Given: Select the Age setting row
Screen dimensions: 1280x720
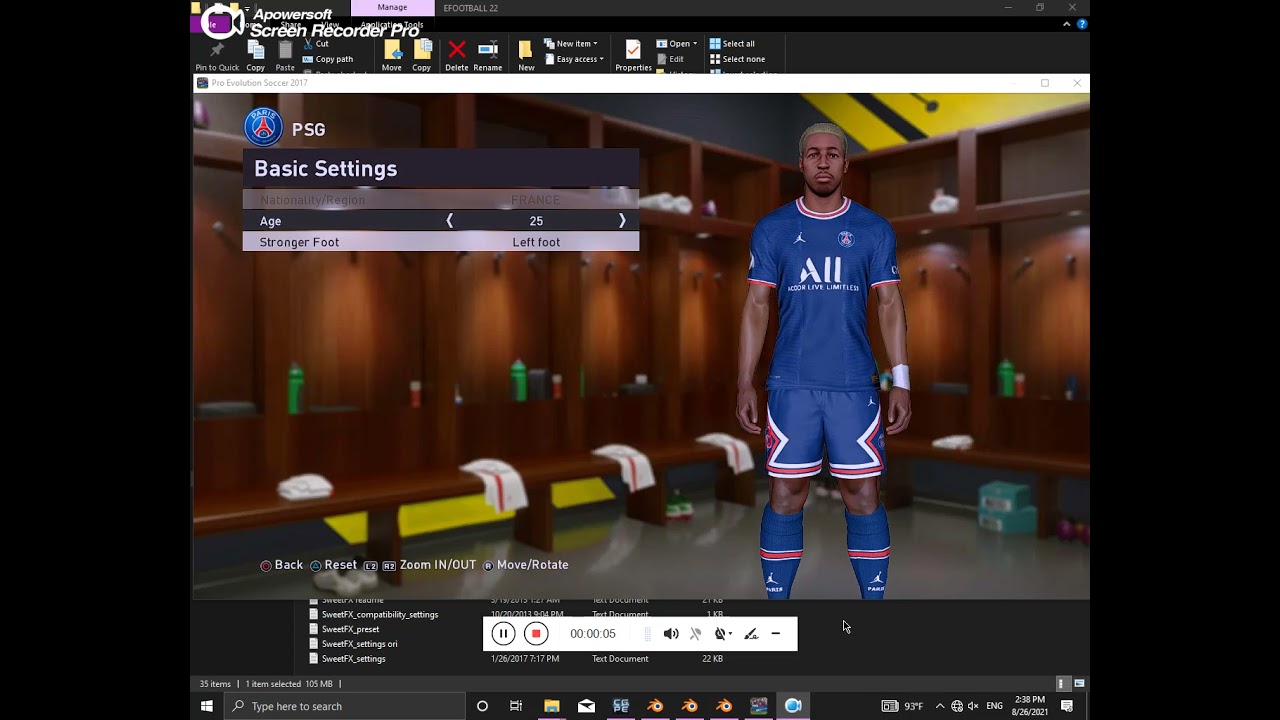Looking at the screenshot, I should 441,221.
